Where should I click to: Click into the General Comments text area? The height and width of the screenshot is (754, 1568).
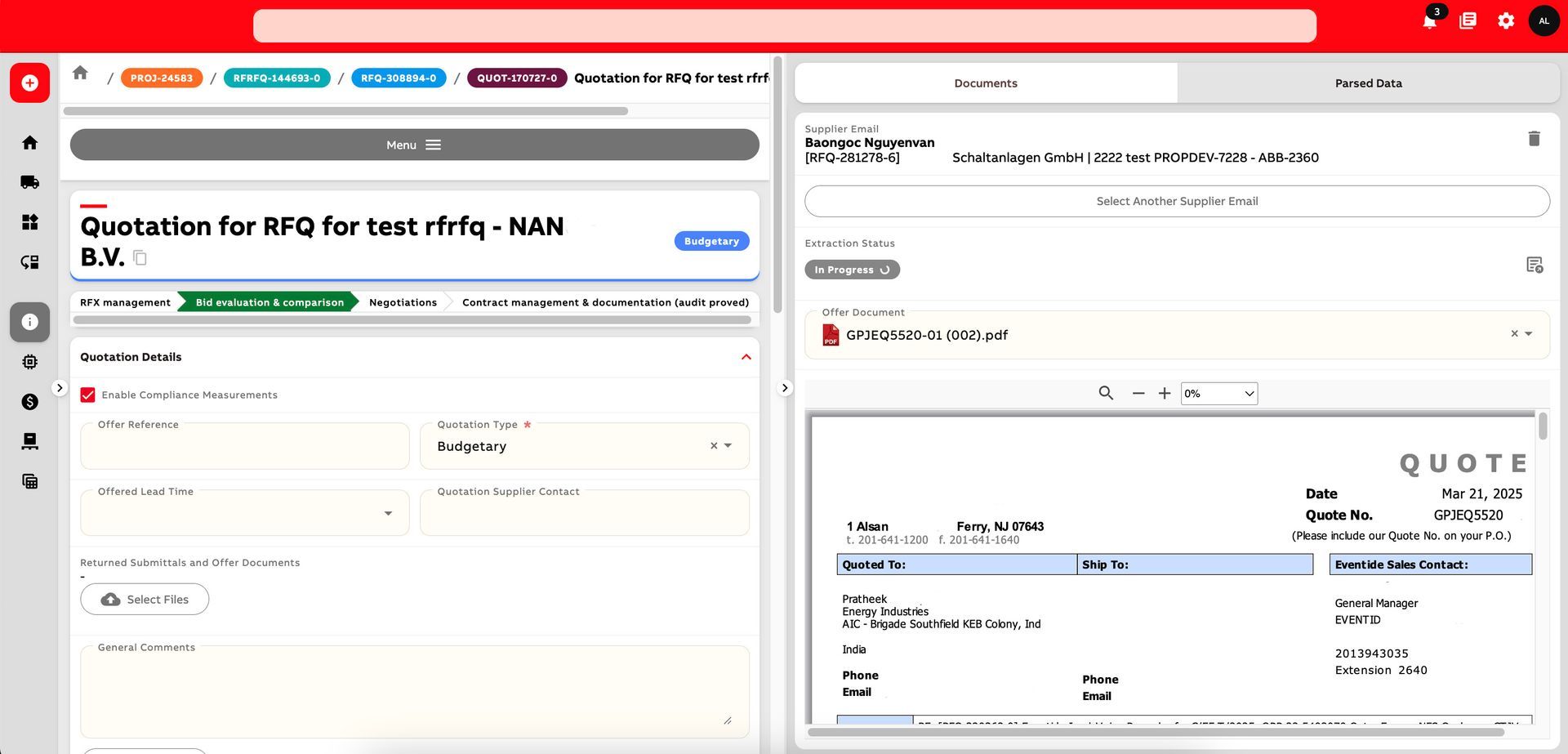pyautogui.click(x=414, y=693)
